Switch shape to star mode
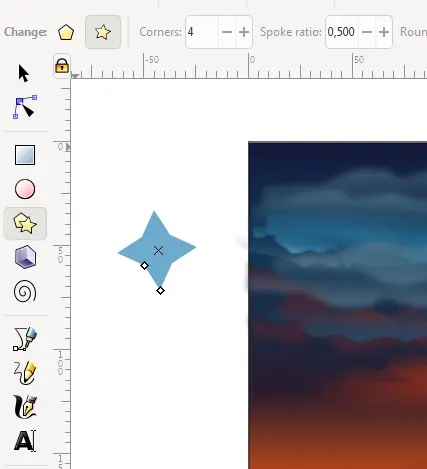Image resolution: width=427 pixels, height=469 pixels. tap(103, 32)
